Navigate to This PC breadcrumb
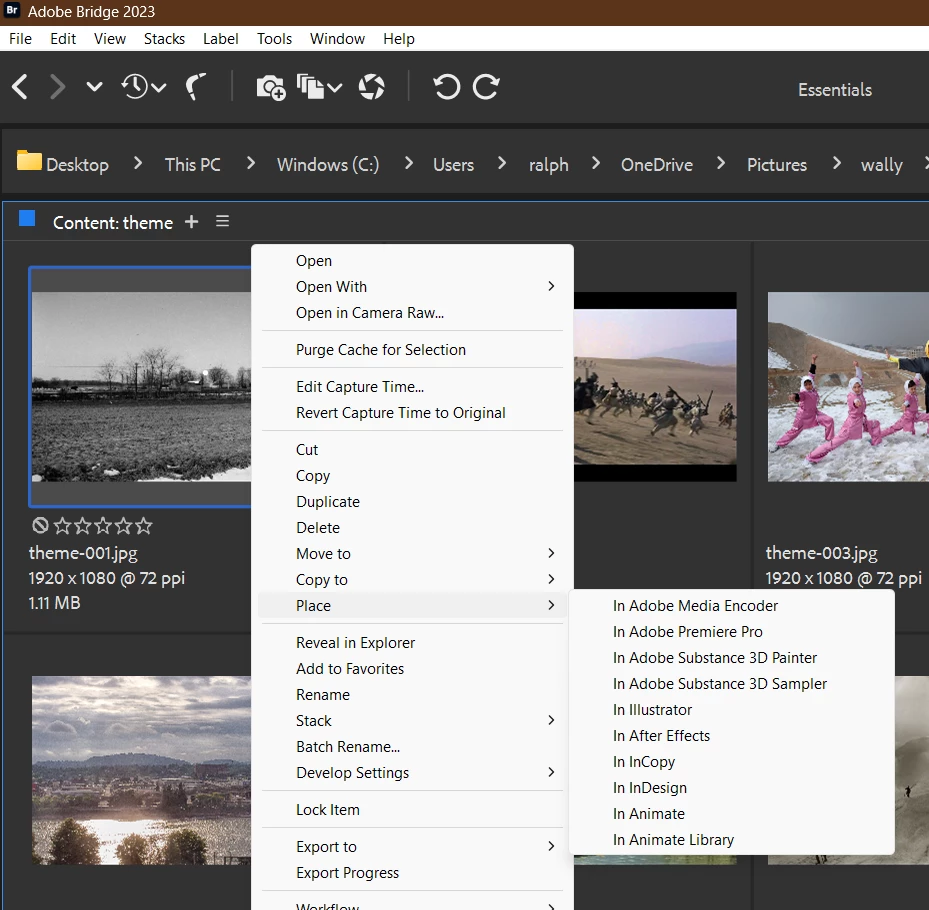This screenshot has height=910, width=929. [x=193, y=165]
